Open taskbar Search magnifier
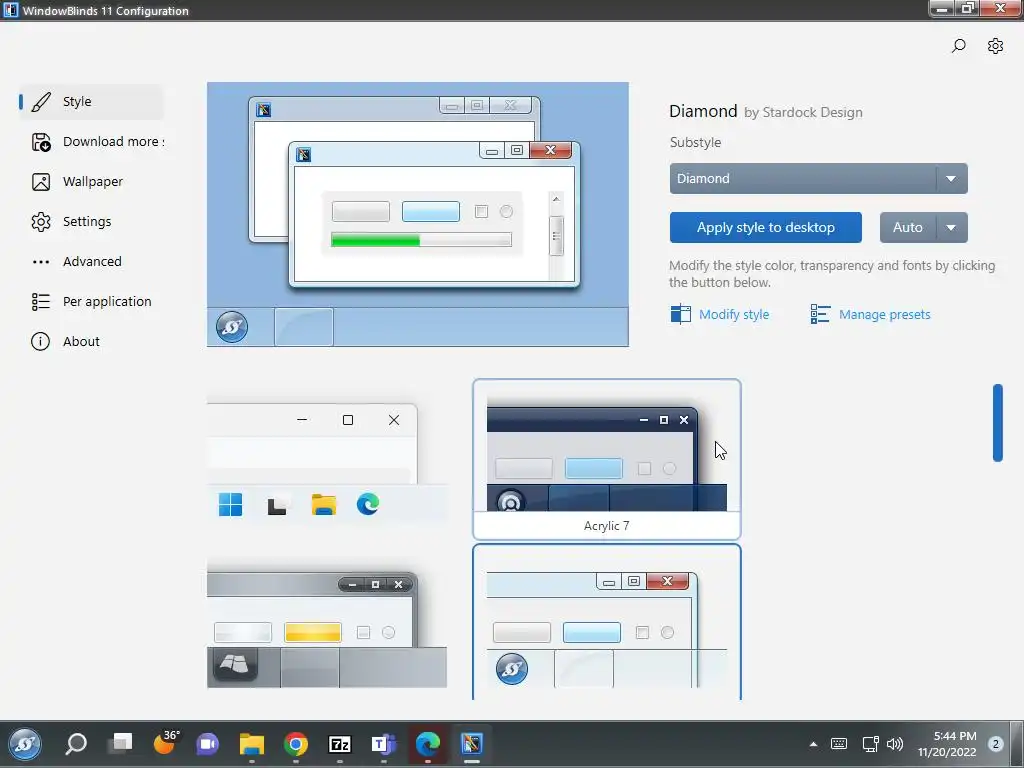This screenshot has width=1024, height=768. pyautogui.click(x=76, y=744)
